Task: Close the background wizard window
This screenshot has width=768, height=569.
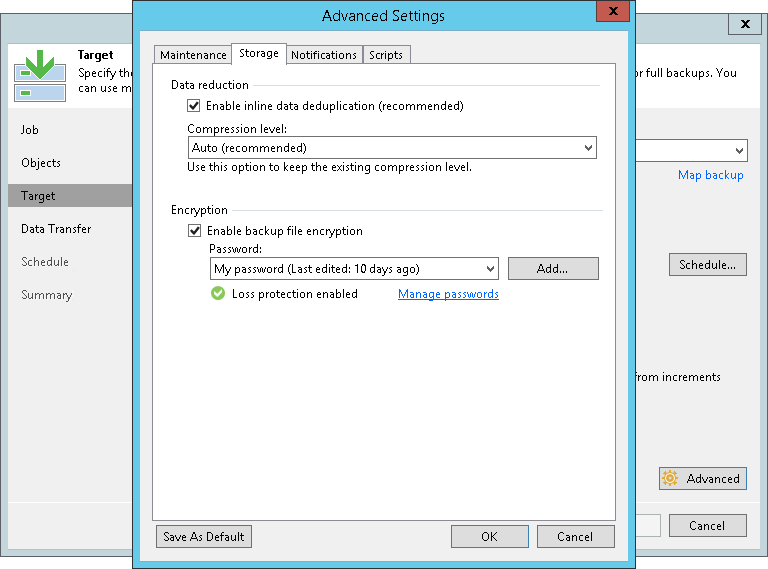Action: [x=745, y=24]
